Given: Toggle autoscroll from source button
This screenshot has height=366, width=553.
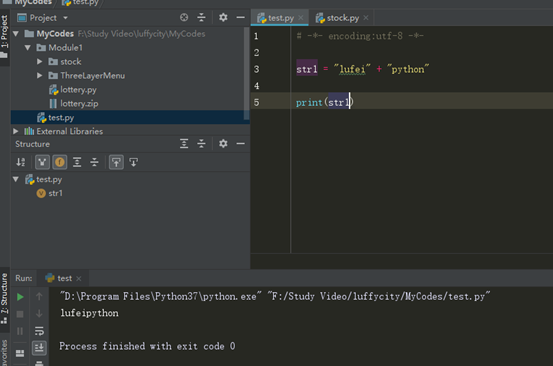Looking at the screenshot, I should tap(133, 162).
